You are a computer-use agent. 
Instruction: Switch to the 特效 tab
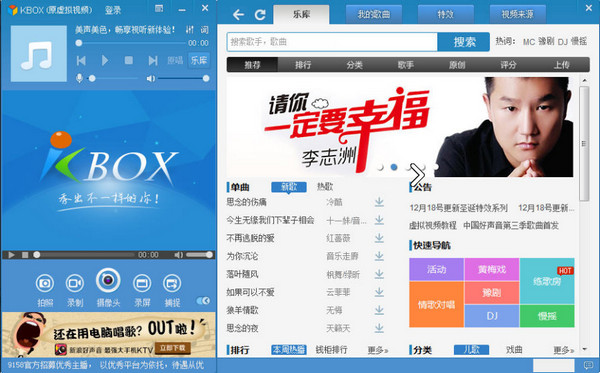pos(445,15)
